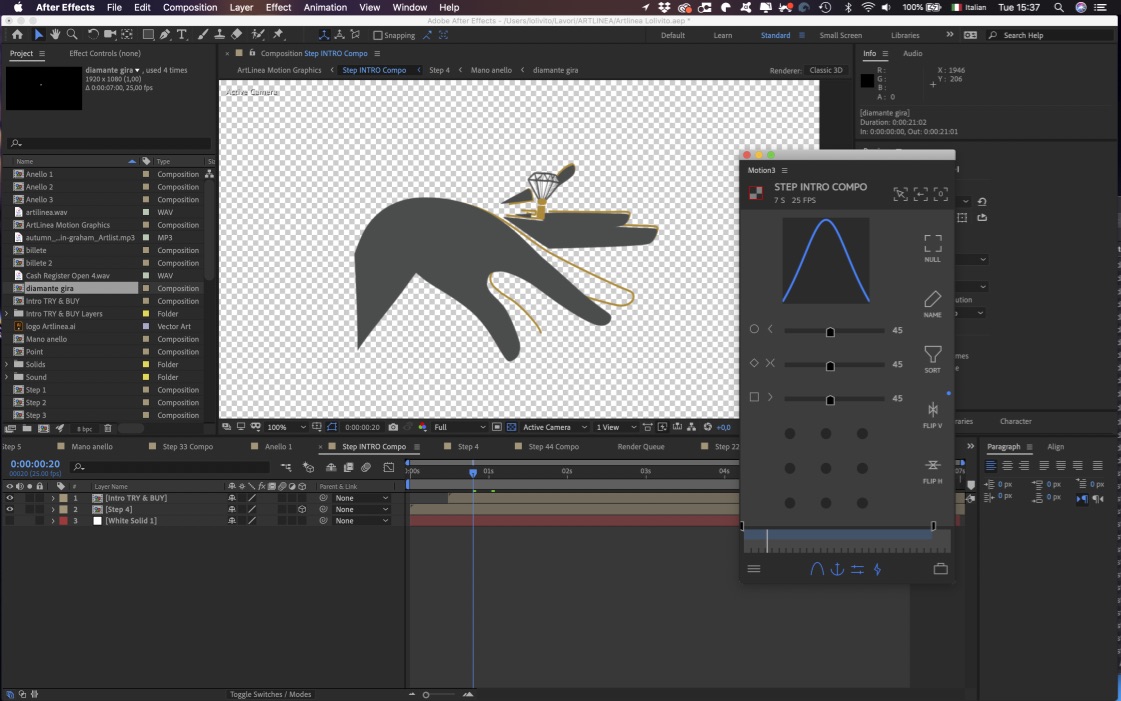Click the NULL button in Motion3 panel
The width and height of the screenshot is (1121, 701).
point(932,248)
